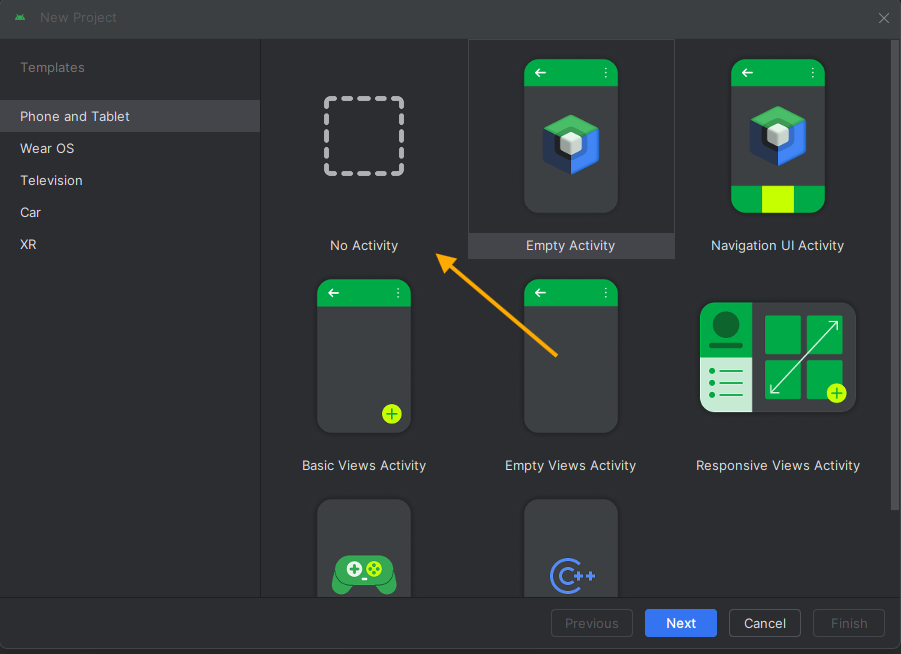This screenshot has height=654, width=901.
Task: Select the Native C++ template icon
Action: point(571,573)
